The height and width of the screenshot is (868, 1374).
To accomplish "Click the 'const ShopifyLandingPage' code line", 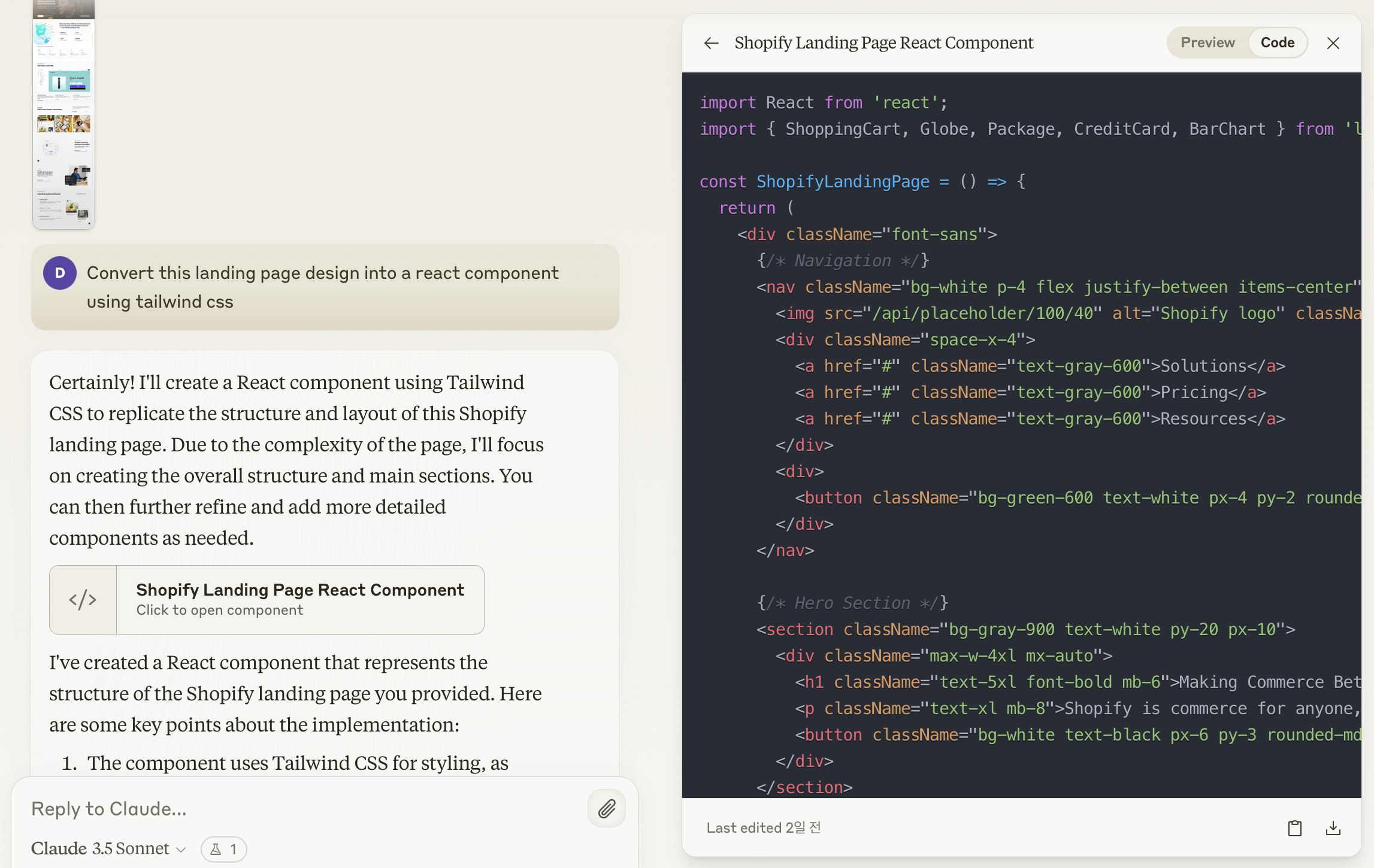I will point(862,181).
